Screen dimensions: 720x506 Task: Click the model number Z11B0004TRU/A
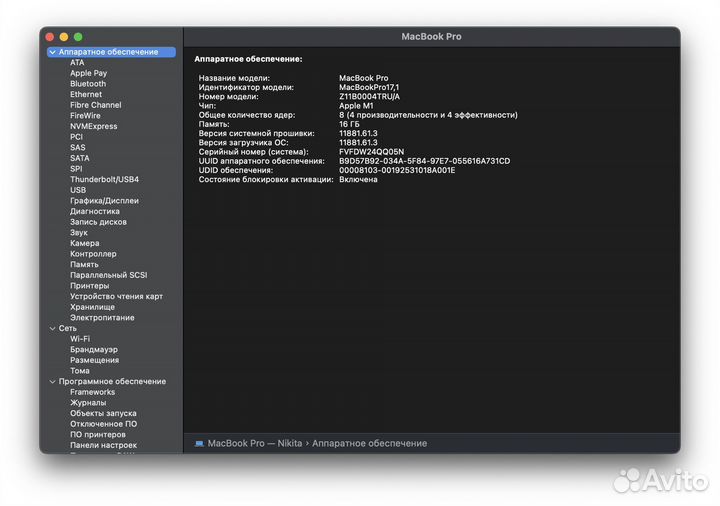(x=369, y=96)
